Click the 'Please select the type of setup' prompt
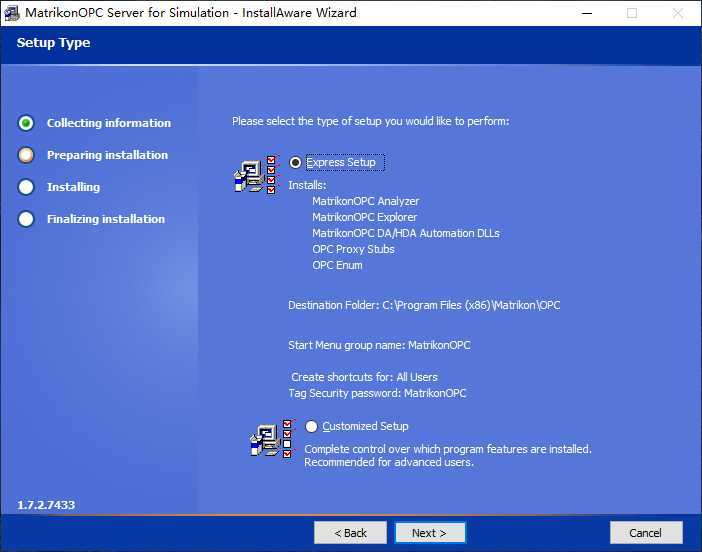702x552 pixels. (x=371, y=121)
